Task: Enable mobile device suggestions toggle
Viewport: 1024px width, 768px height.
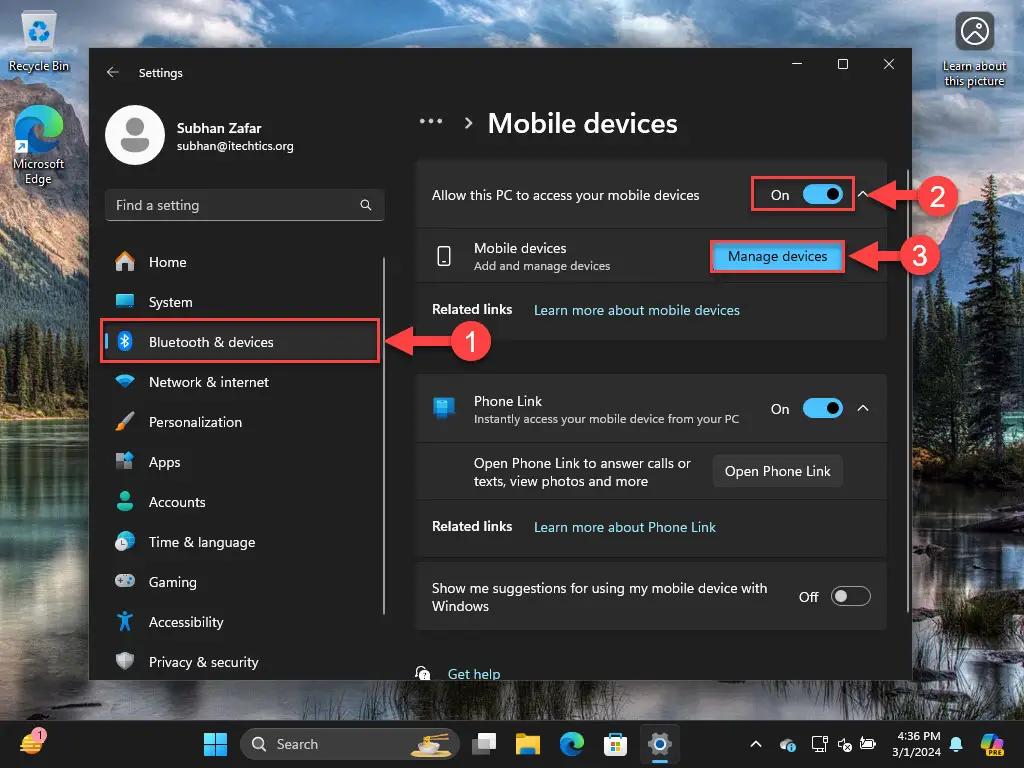Action: click(x=850, y=596)
